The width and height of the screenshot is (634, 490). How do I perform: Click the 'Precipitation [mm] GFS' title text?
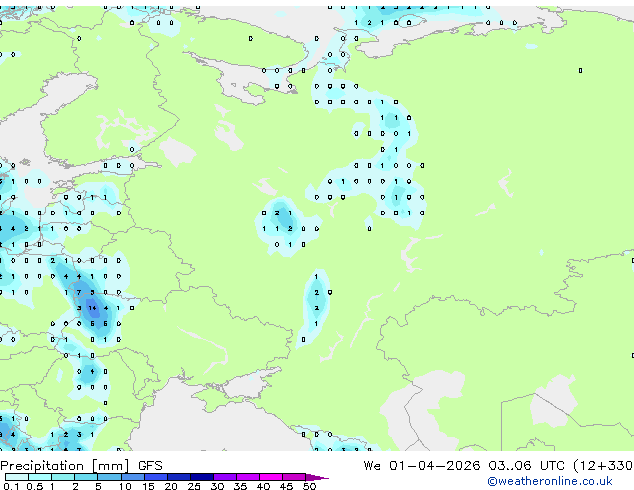point(81,466)
